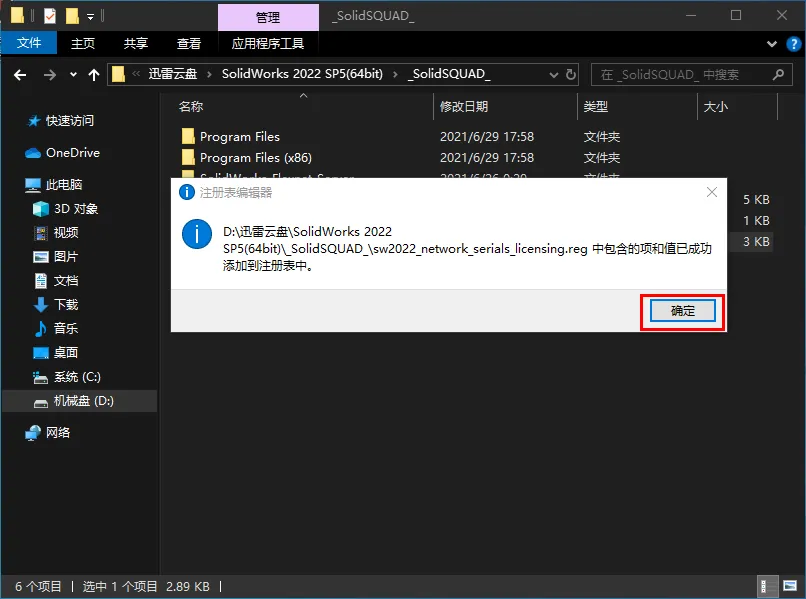Open 文档 folder in sidebar
This screenshot has width=806, height=599.
pos(66,281)
